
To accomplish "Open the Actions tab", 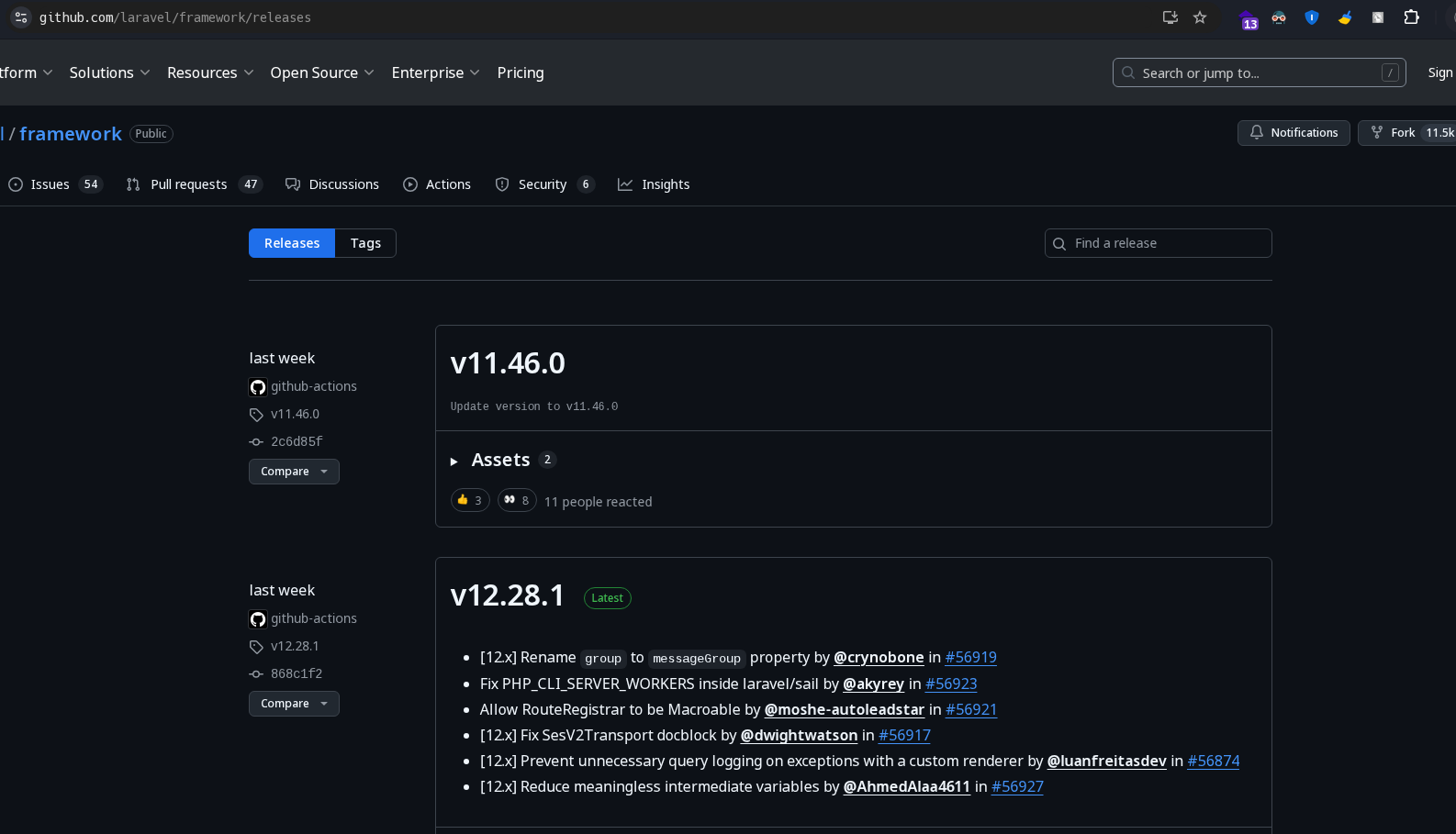I will 437,184.
